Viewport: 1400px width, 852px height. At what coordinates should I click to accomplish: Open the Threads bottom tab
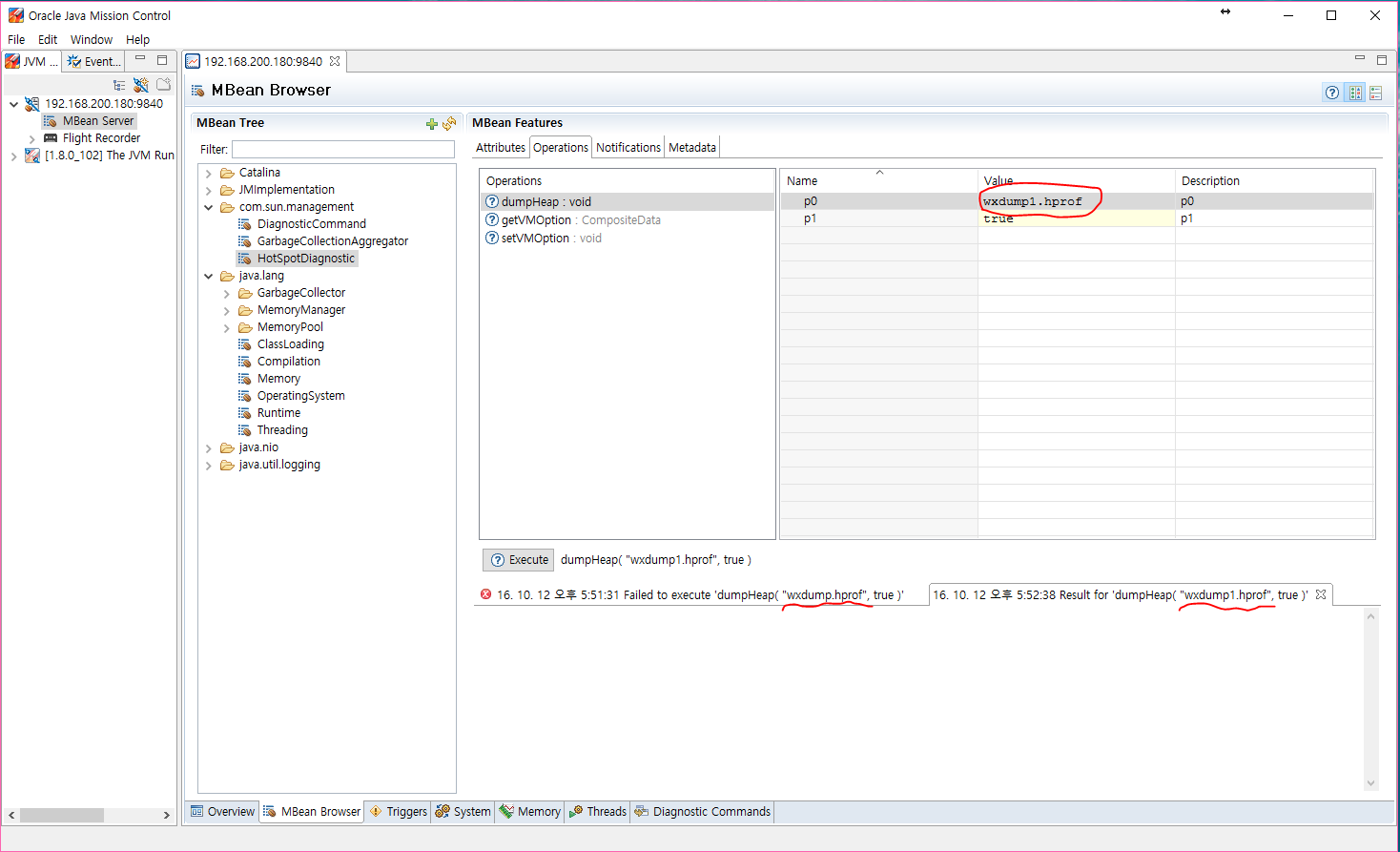click(598, 812)
